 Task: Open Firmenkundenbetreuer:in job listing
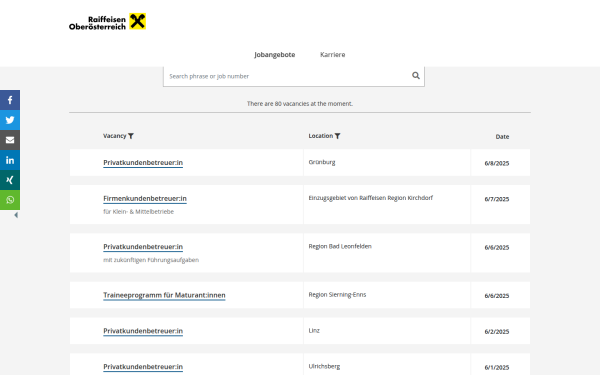[145, 199]
